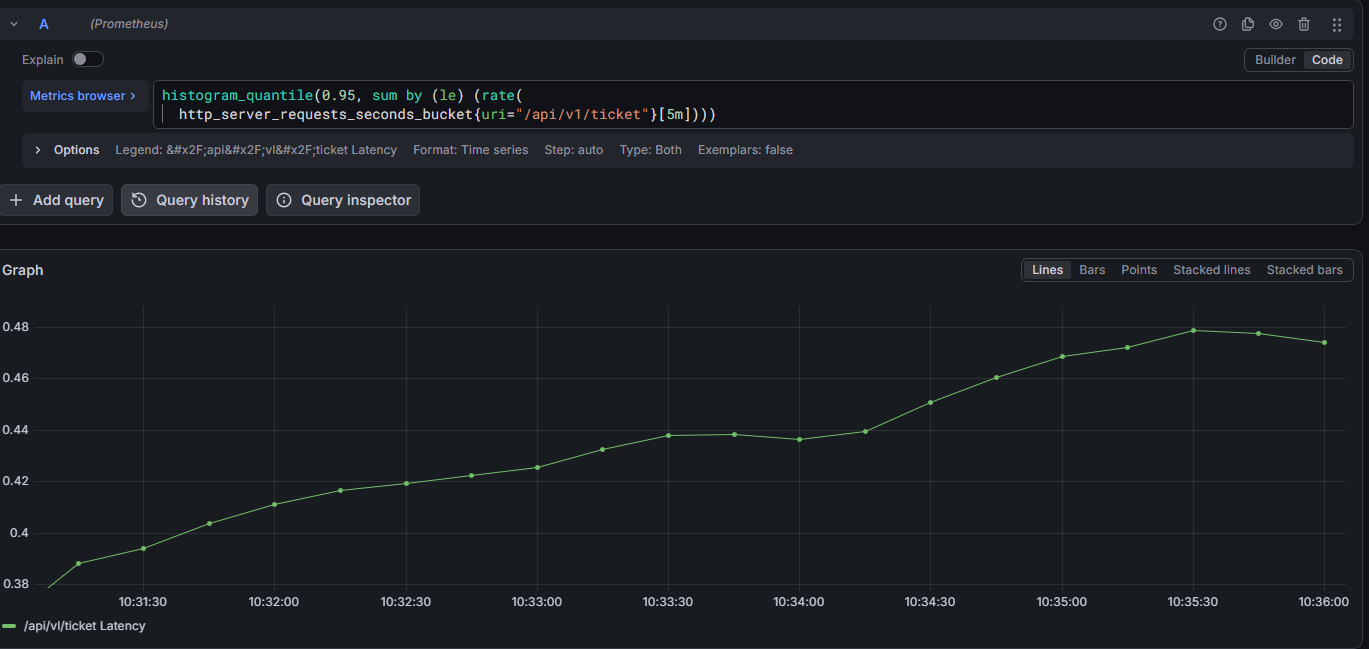Click the Type: Both option text

coord(651,150)
